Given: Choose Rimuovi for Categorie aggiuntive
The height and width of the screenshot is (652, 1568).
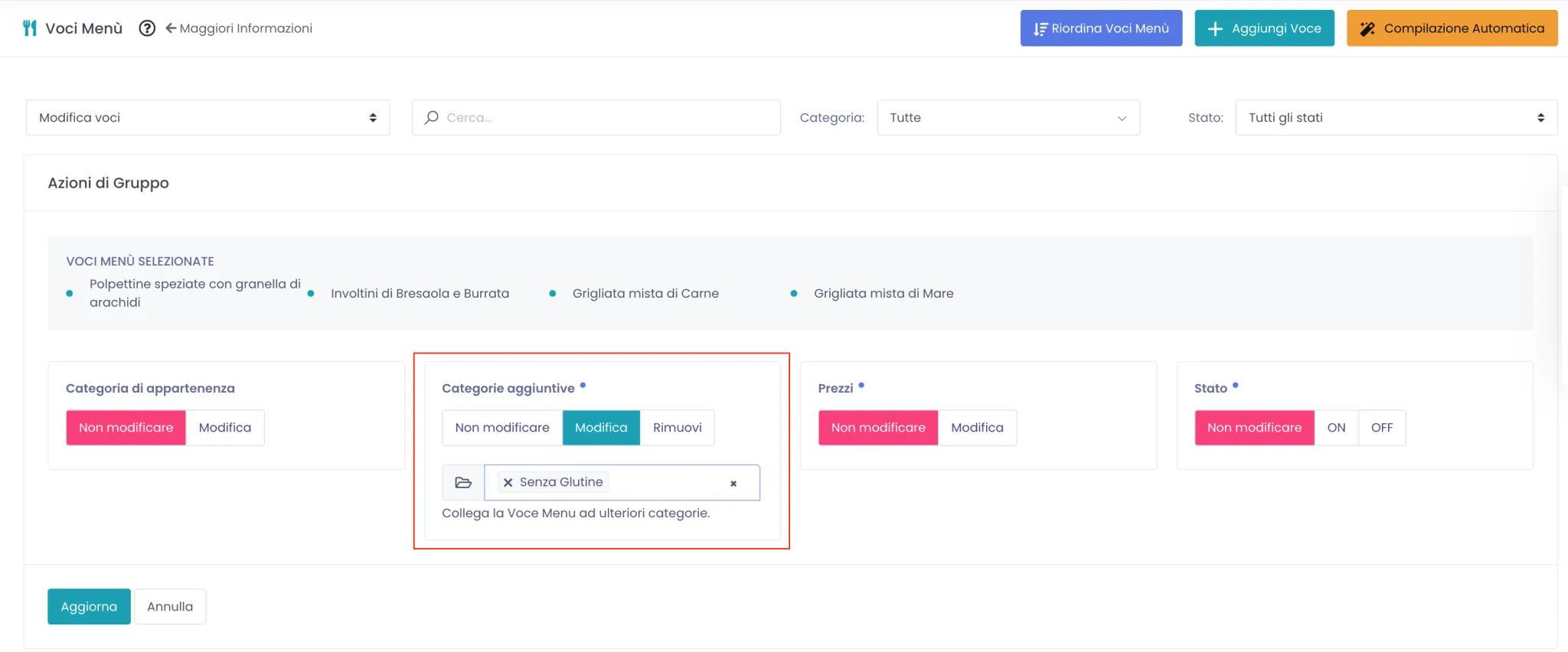Looking at the screenshot, I should (678, 428).
